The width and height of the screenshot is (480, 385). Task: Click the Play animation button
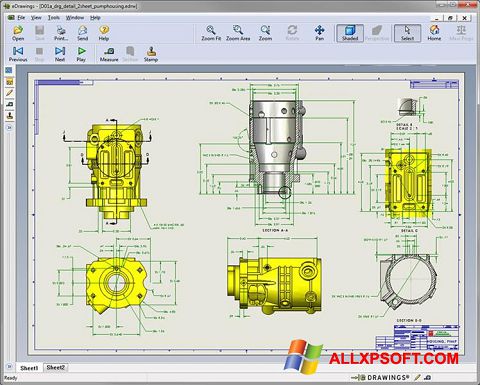(x=81, y=54)
